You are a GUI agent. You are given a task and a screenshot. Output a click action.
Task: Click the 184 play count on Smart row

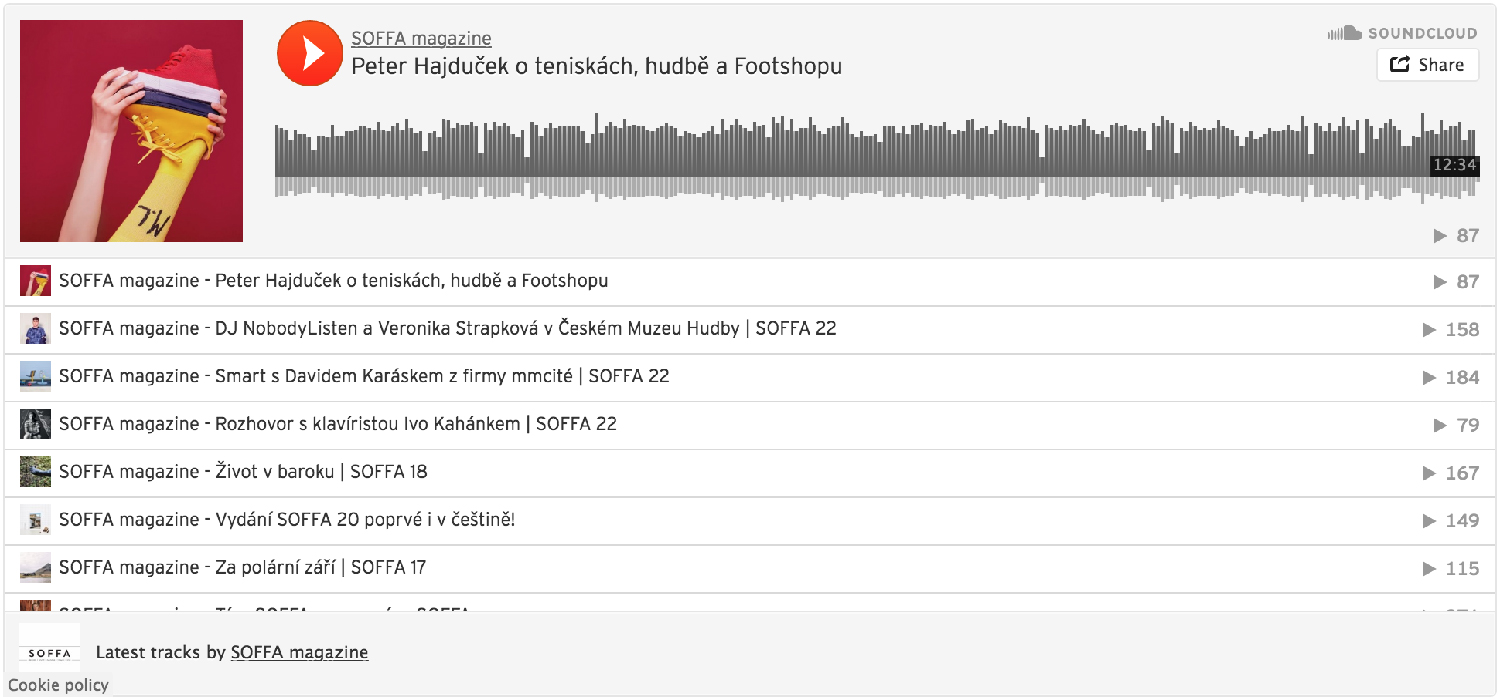coord(1451,377)
